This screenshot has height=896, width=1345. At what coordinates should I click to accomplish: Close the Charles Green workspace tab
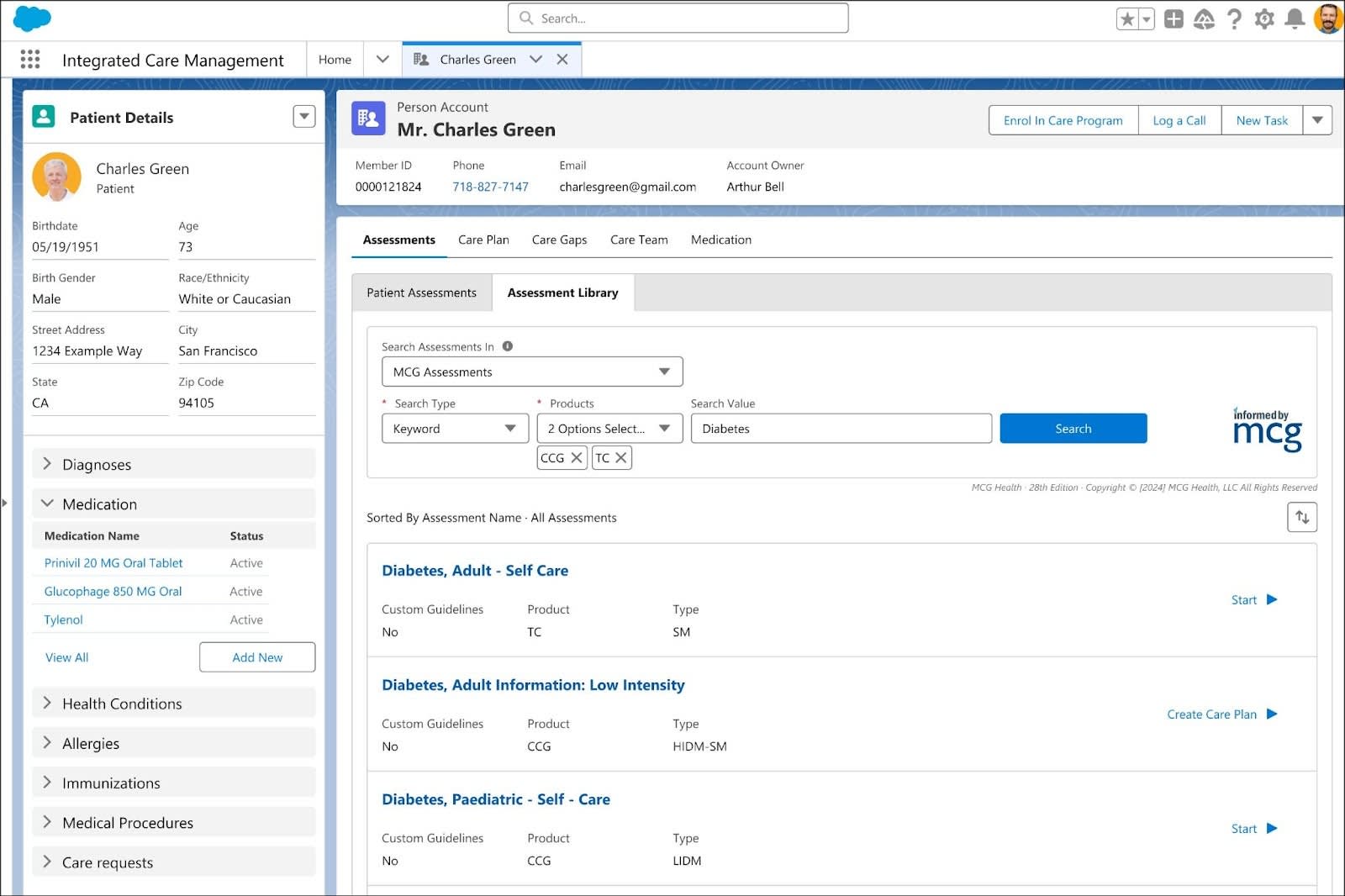(562, 60)
